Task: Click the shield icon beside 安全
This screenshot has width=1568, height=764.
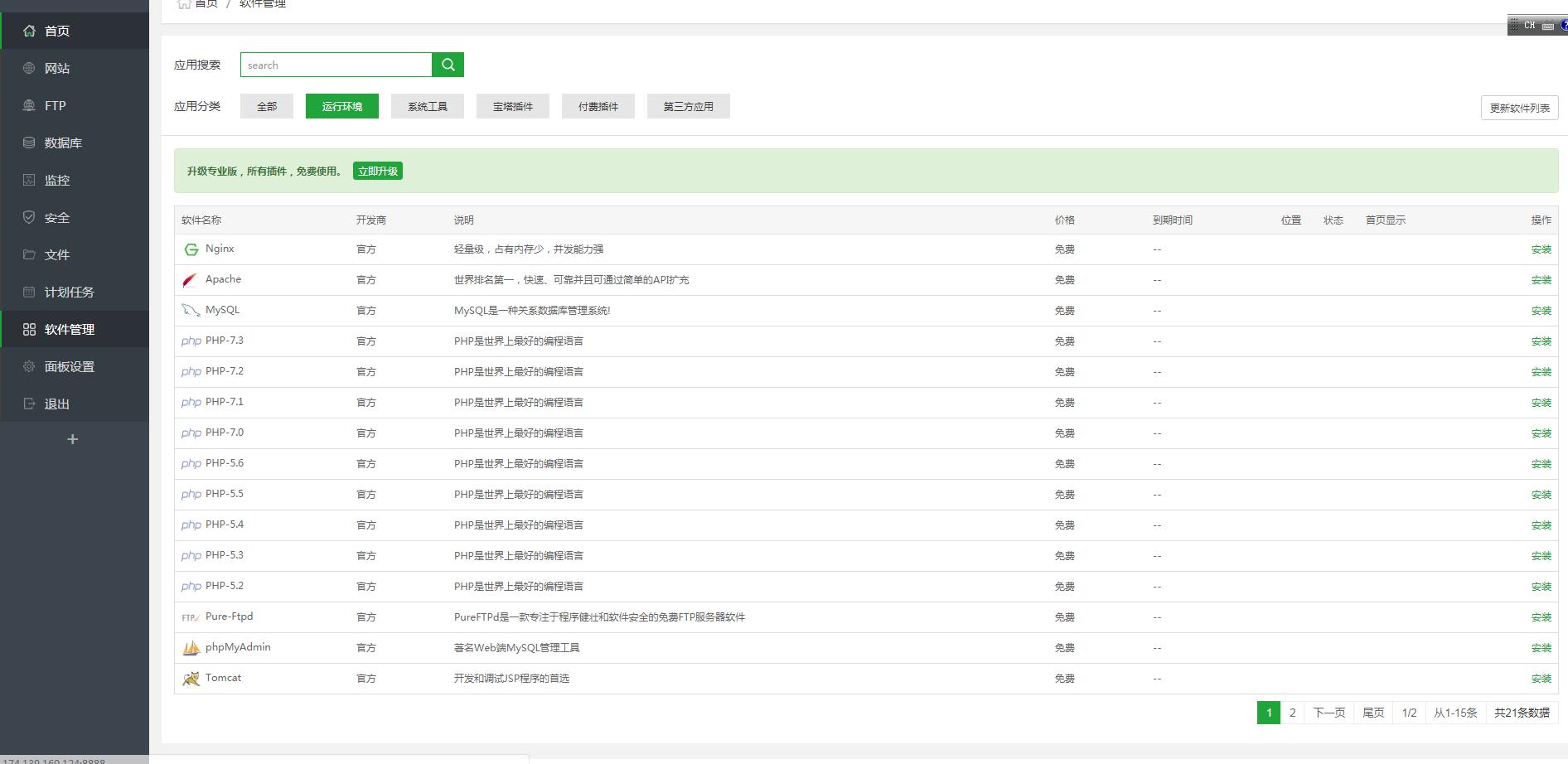Action: pyautogui.click(x=29, y=217)
